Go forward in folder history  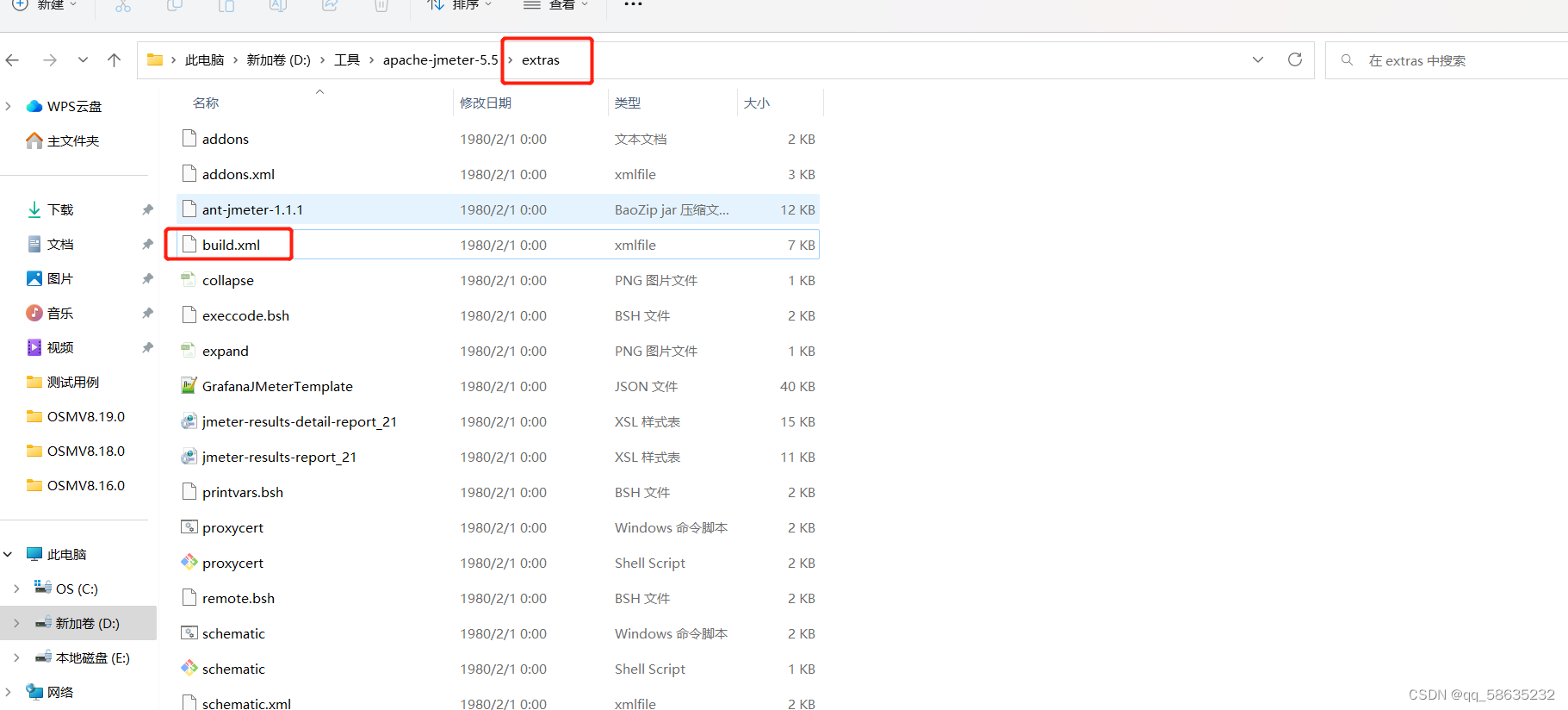click(x=50, y=60)
